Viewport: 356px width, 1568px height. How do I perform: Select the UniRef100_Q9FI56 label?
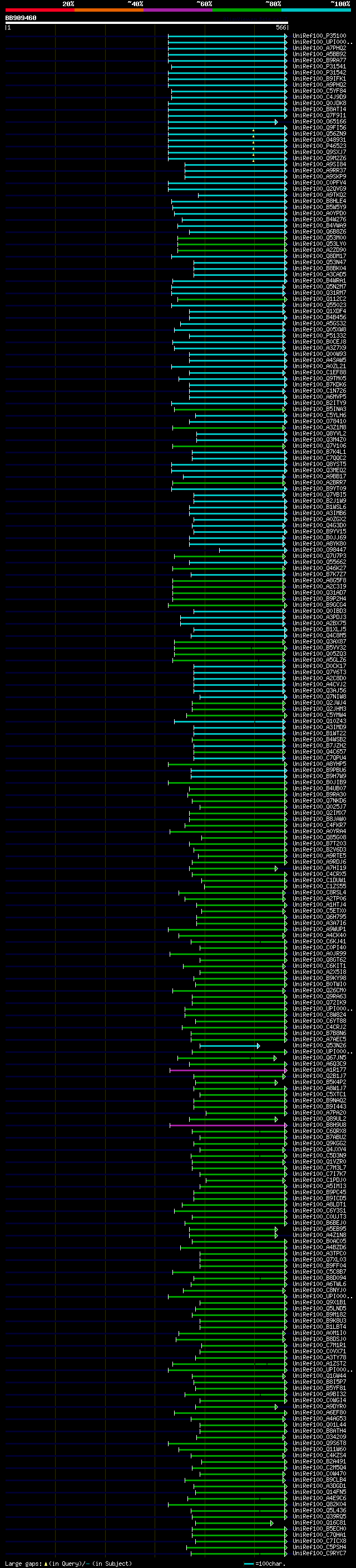[x=319, y=128]
